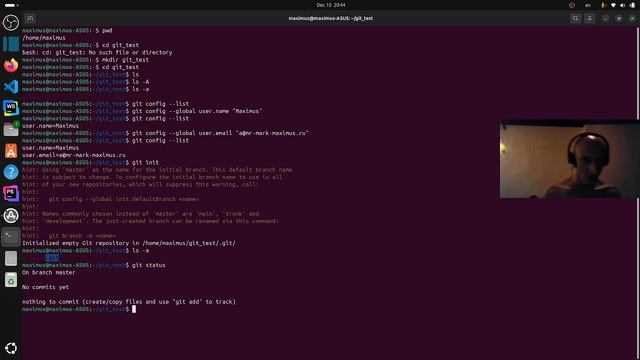Open Software Updater from the dock
The height and width of the screenshot is (360, 640).
[11, 215]
